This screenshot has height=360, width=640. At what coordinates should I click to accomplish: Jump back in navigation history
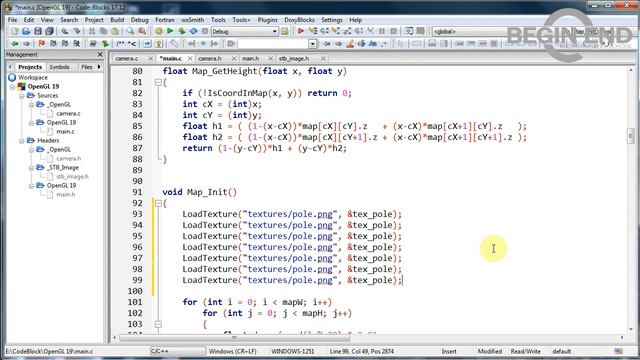(15, 43)
